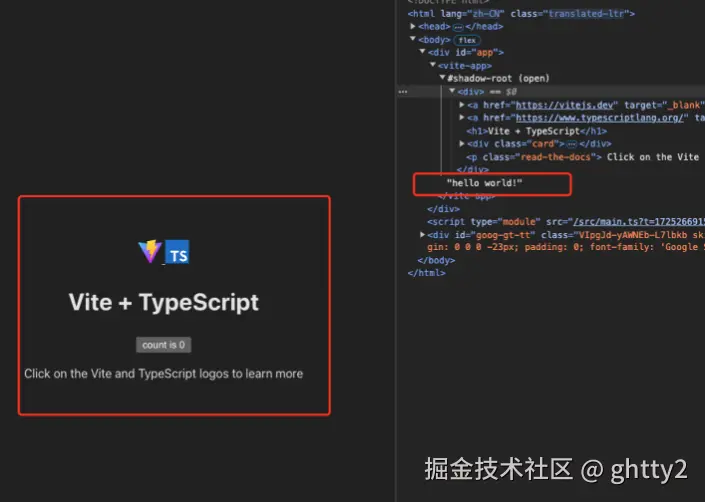Image resolution: width=705 pixels, height=502 pixels.
Task: Click the 'Vite + TypeScript' heading on the page
Action: click(x=164, y=302)
